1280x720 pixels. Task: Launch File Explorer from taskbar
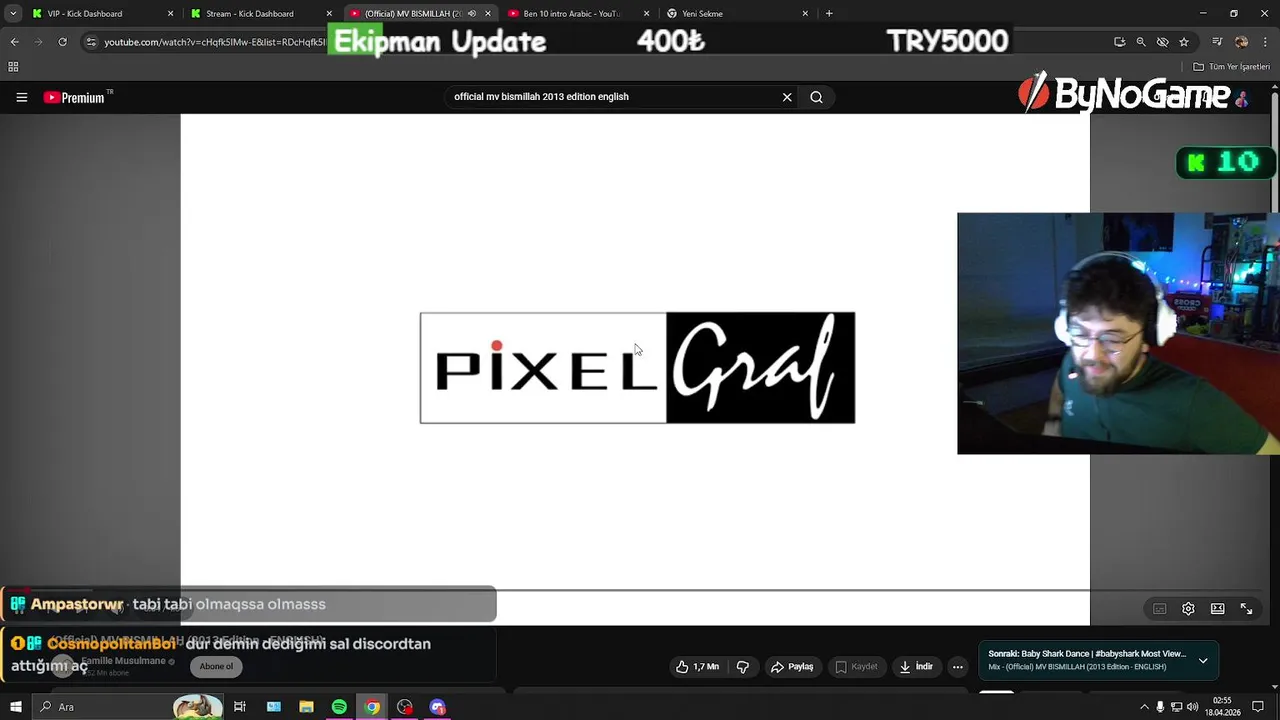click(x=306, y=707)
